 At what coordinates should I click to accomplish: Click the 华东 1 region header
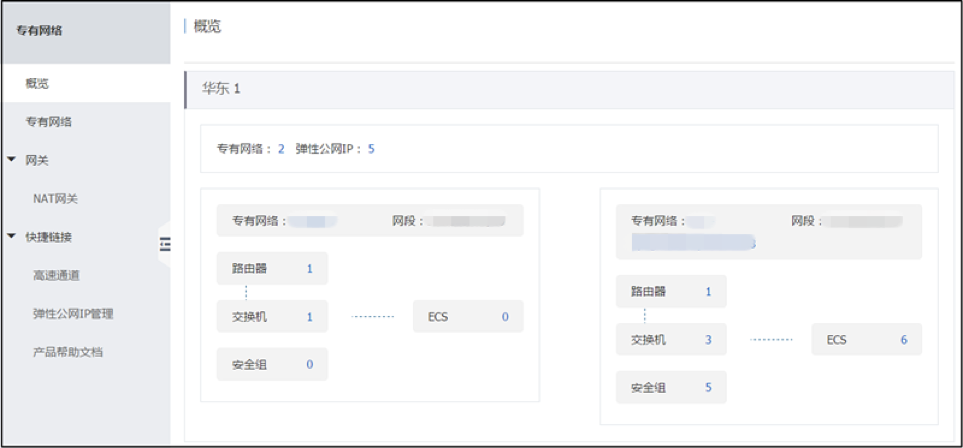click(x=222, y=89)
